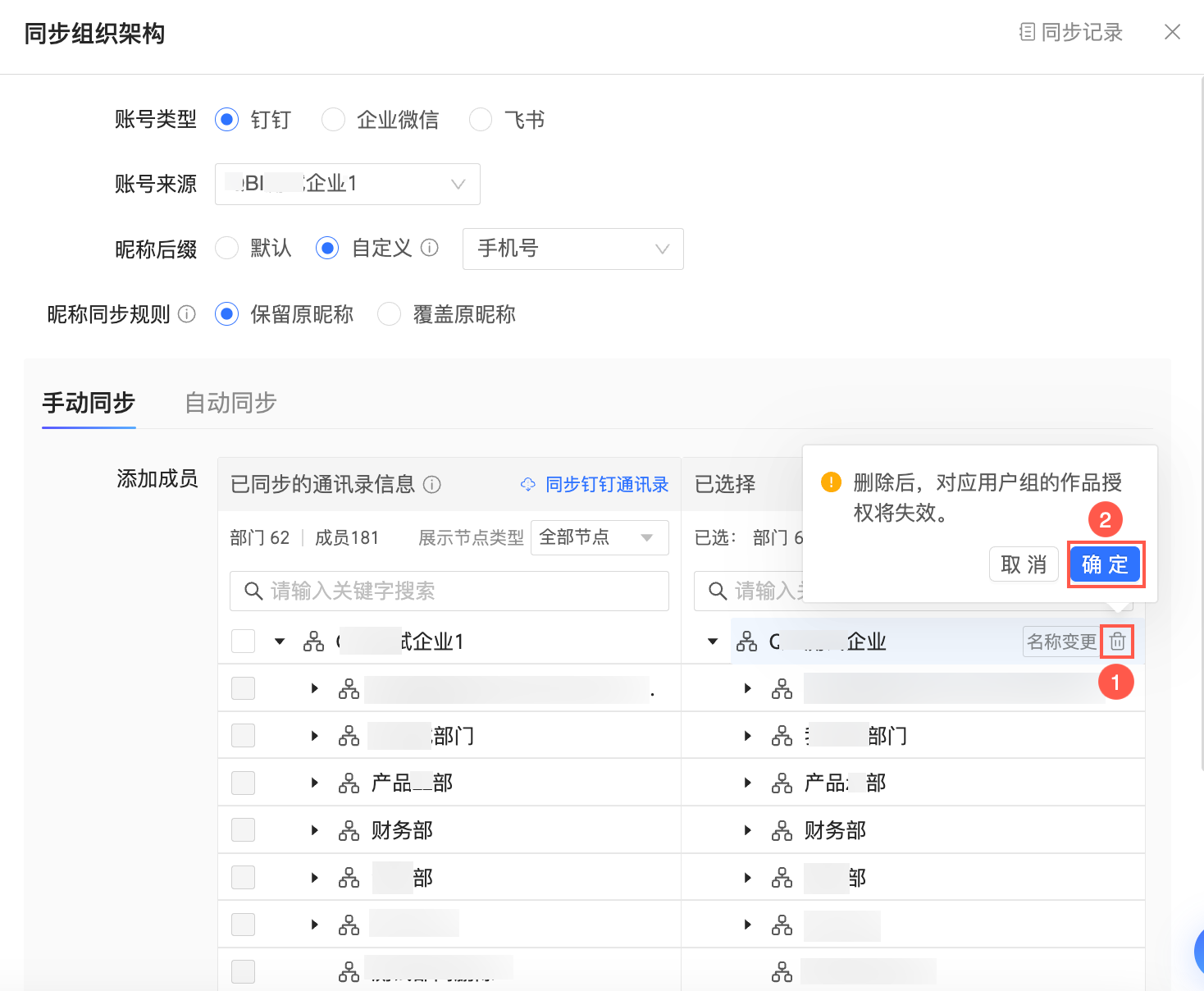Click 取消 to cancel deletion
1204x991 pixels.
(1024, 564)
